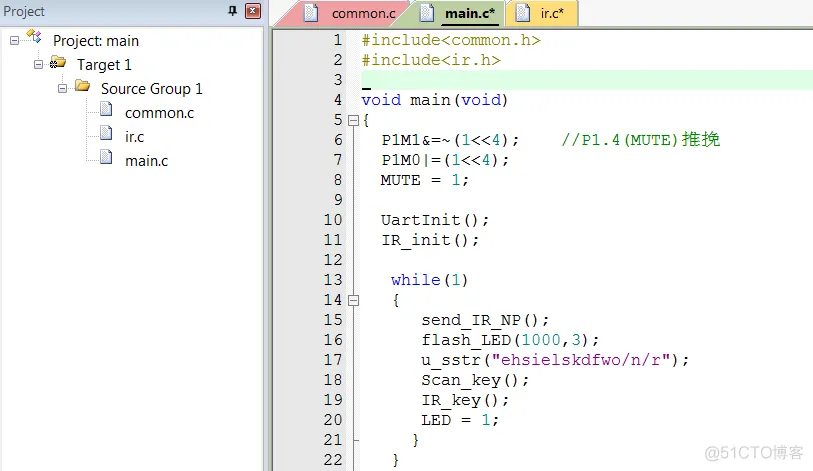
Task: Close the Project panel
Action: [x=252, y=12]
